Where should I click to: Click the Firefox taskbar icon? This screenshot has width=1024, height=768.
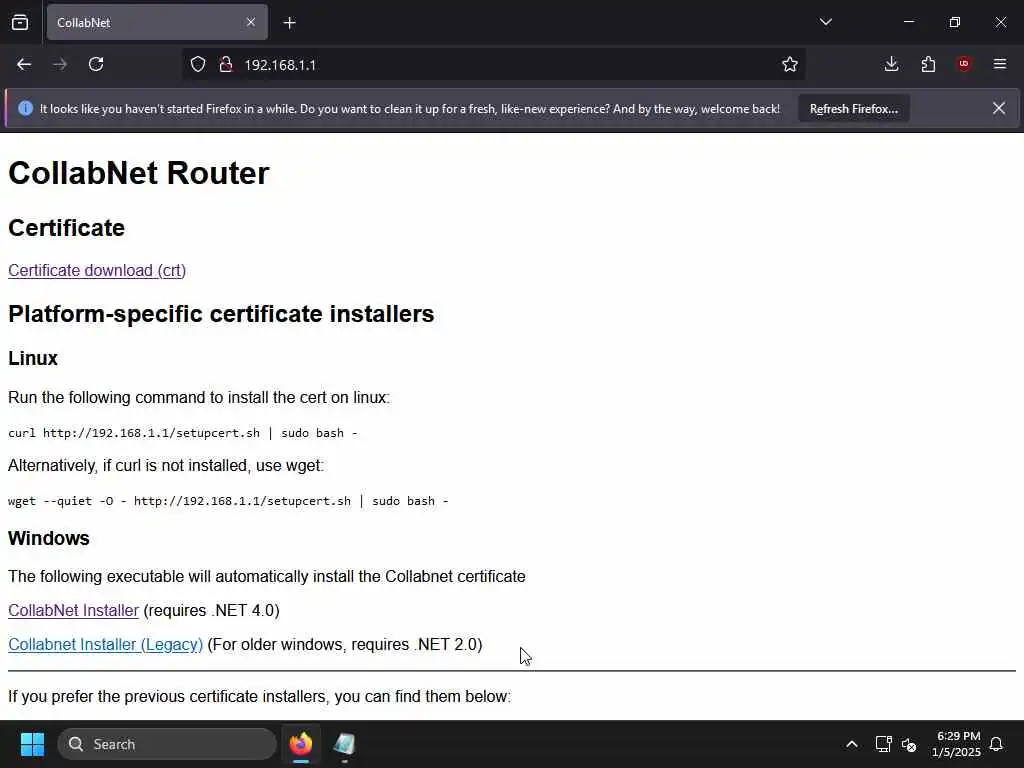tap(301, 744)
